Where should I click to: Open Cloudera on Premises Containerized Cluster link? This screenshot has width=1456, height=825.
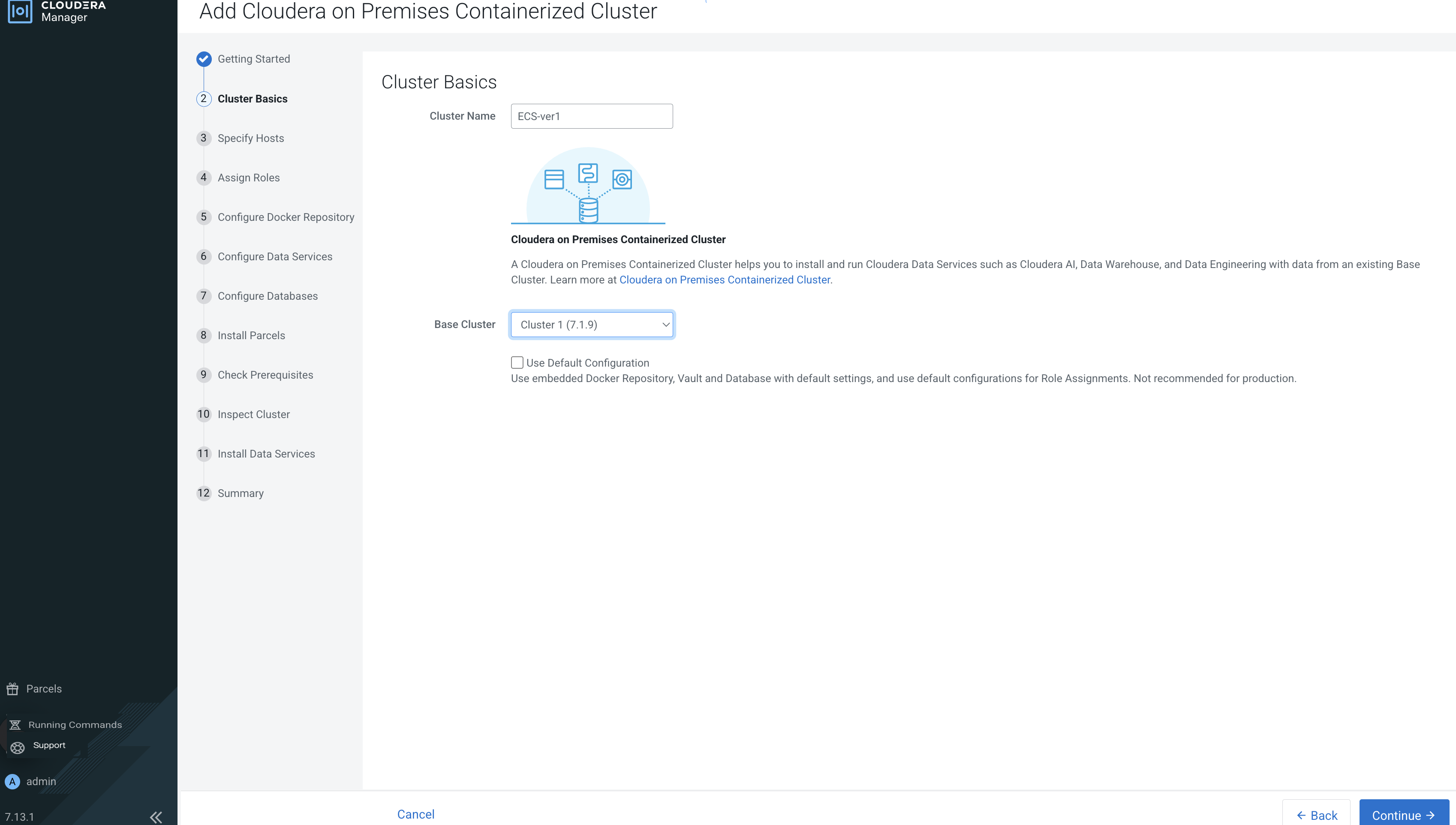point(725,280)
